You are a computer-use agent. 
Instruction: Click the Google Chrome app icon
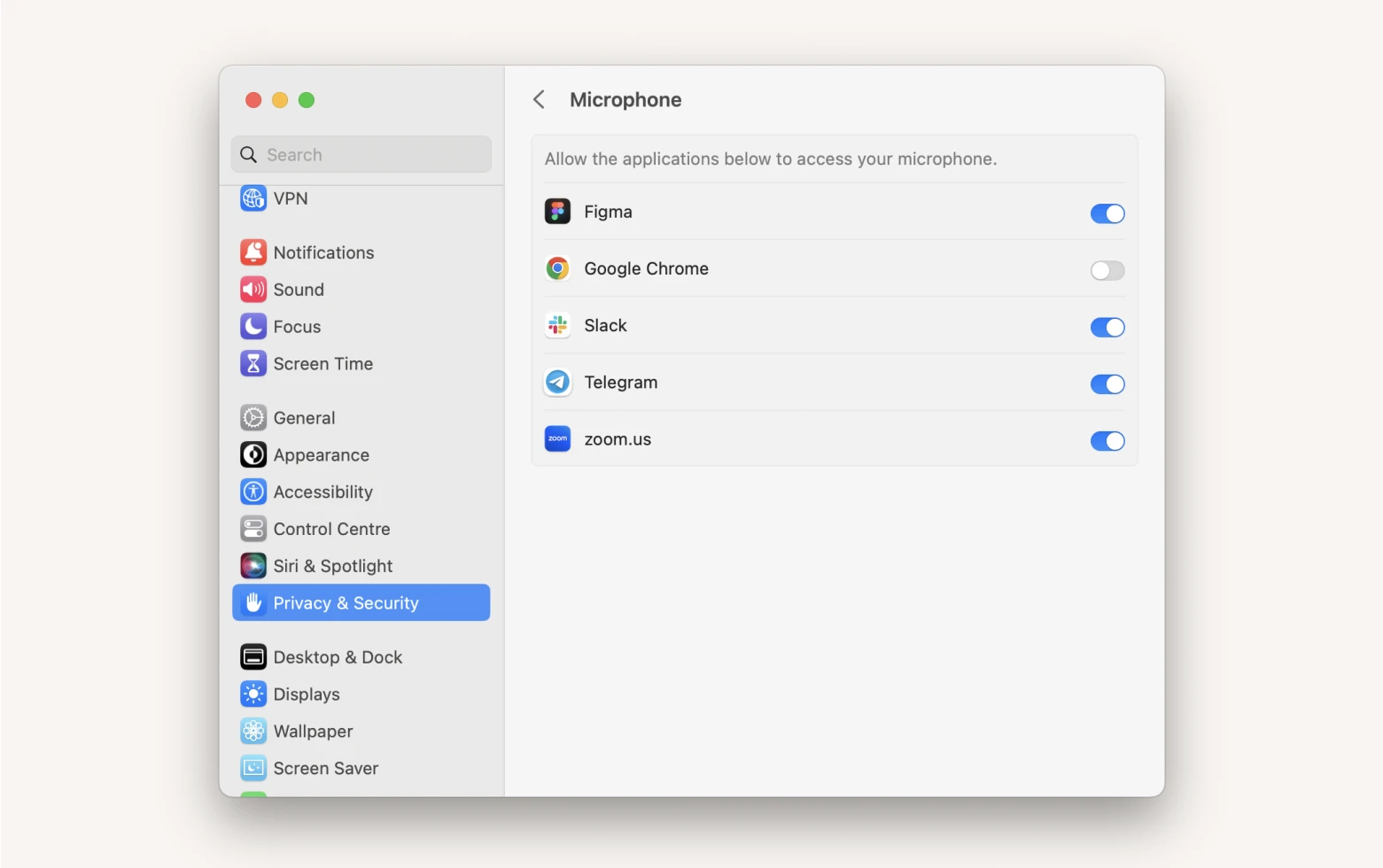[x=557, y=268]
